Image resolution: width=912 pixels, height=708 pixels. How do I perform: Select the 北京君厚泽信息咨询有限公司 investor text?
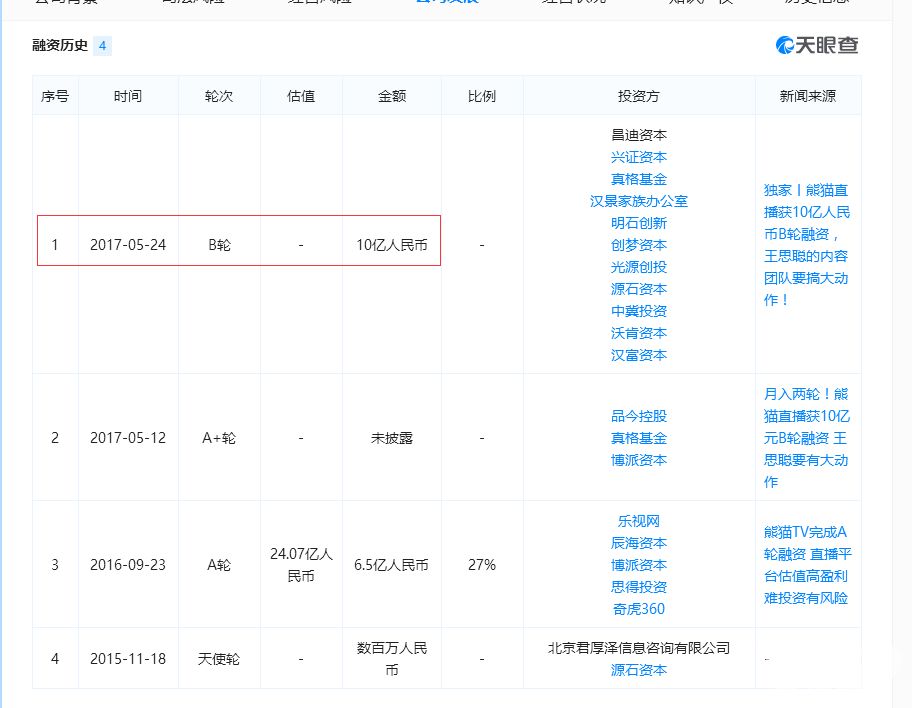coord(639,648)
